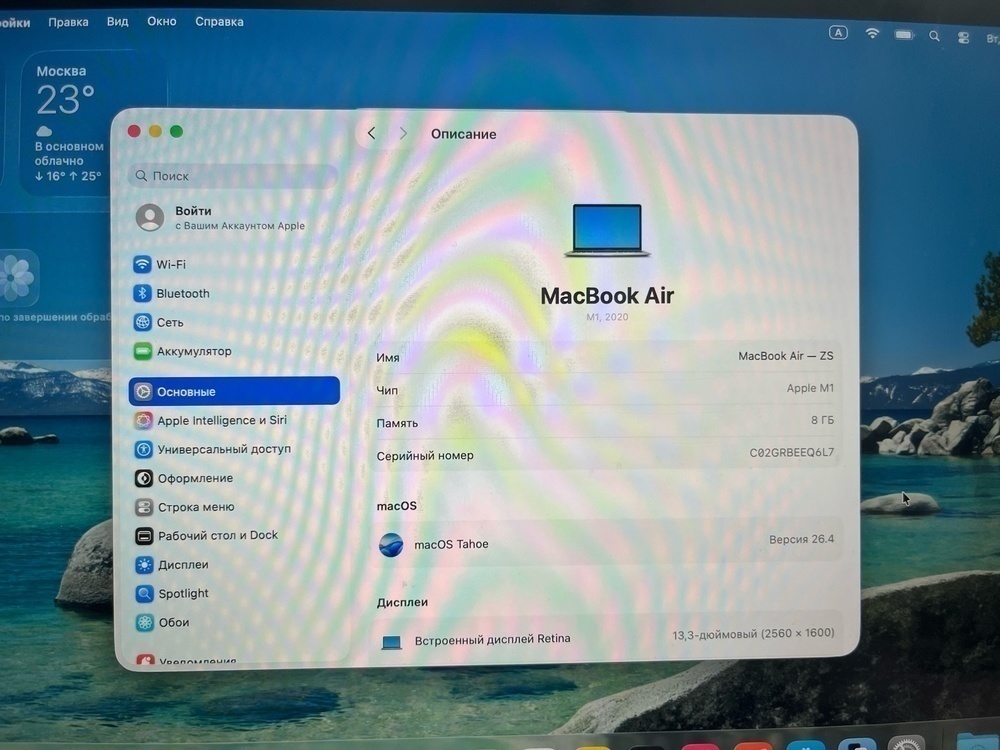The width and height of the screenshot is (1000, 750).
Task: Open the Правка menu
Action: coord(68,22)
